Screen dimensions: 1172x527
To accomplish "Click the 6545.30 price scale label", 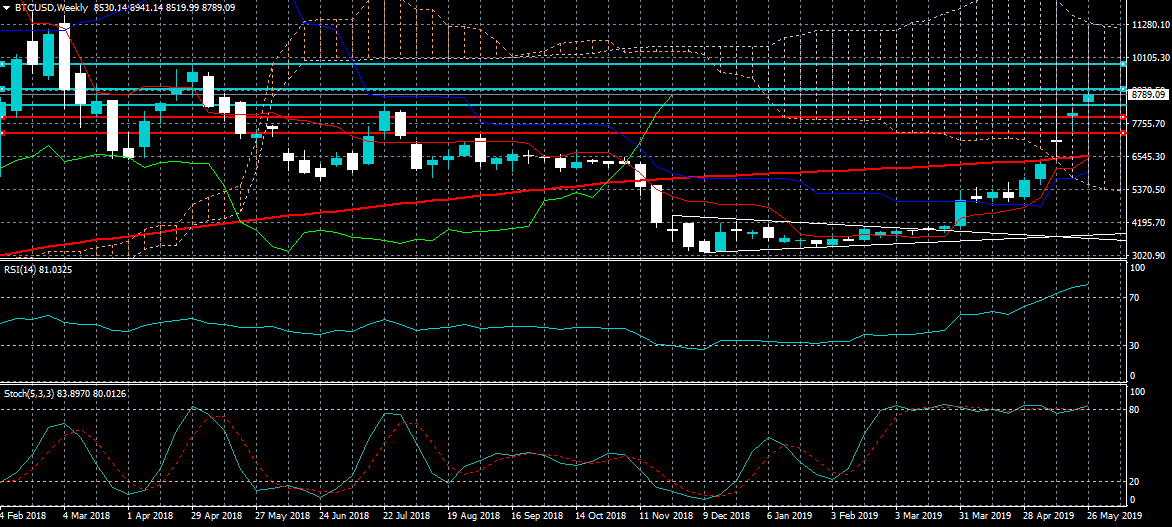I will pyautogui.click(x=1150, y=156).
